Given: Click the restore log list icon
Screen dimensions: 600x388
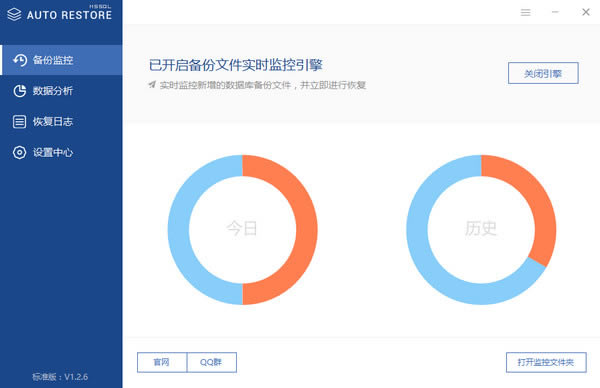Looking at the screenshot, I should [20, 122].
